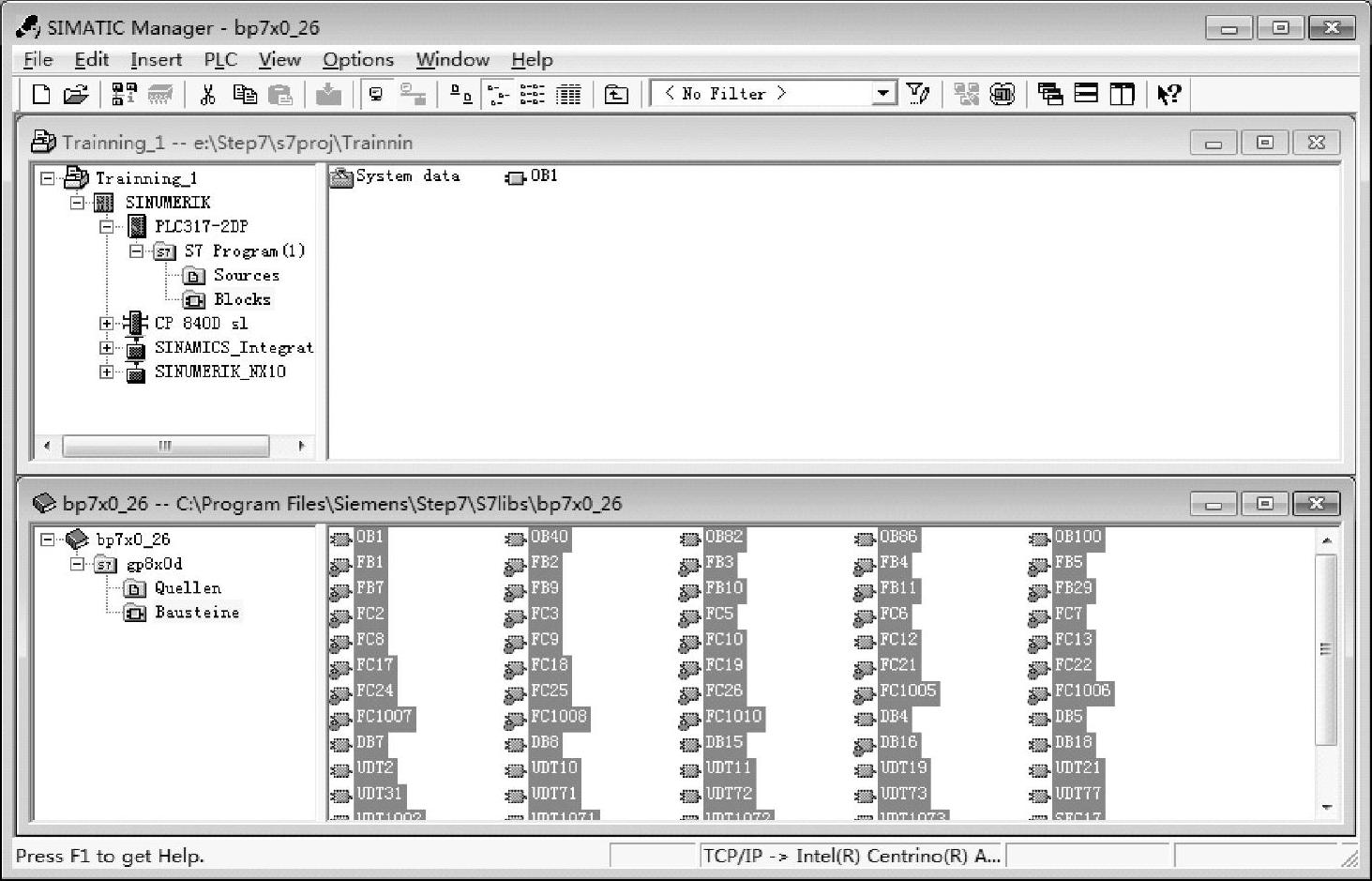The width and height of the screenshot is (1372, 881).
Task: Click the library block list vertical scrollbar
Action: pyautogui.click(x=1325, y=648)
